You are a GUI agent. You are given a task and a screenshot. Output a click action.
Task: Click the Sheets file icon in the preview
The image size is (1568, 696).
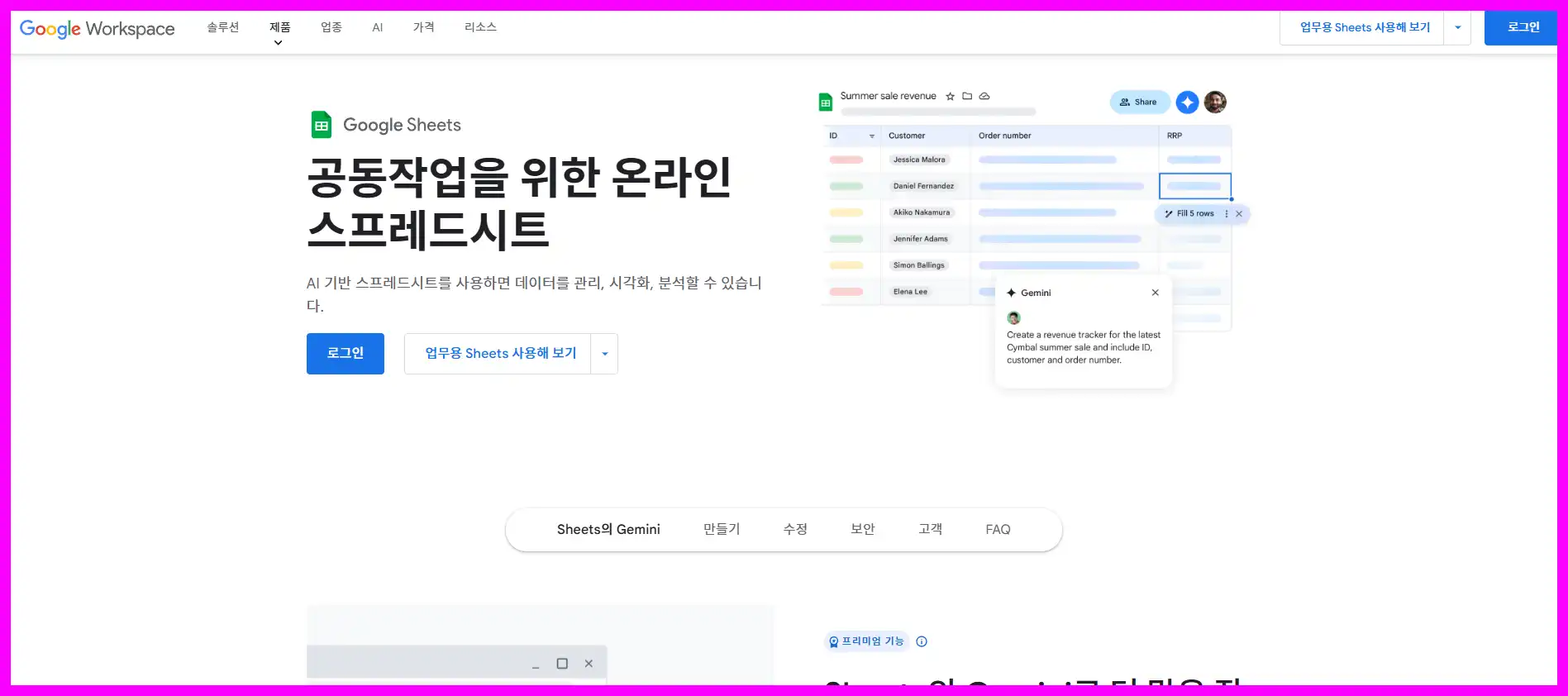click(x=825, y=102)
